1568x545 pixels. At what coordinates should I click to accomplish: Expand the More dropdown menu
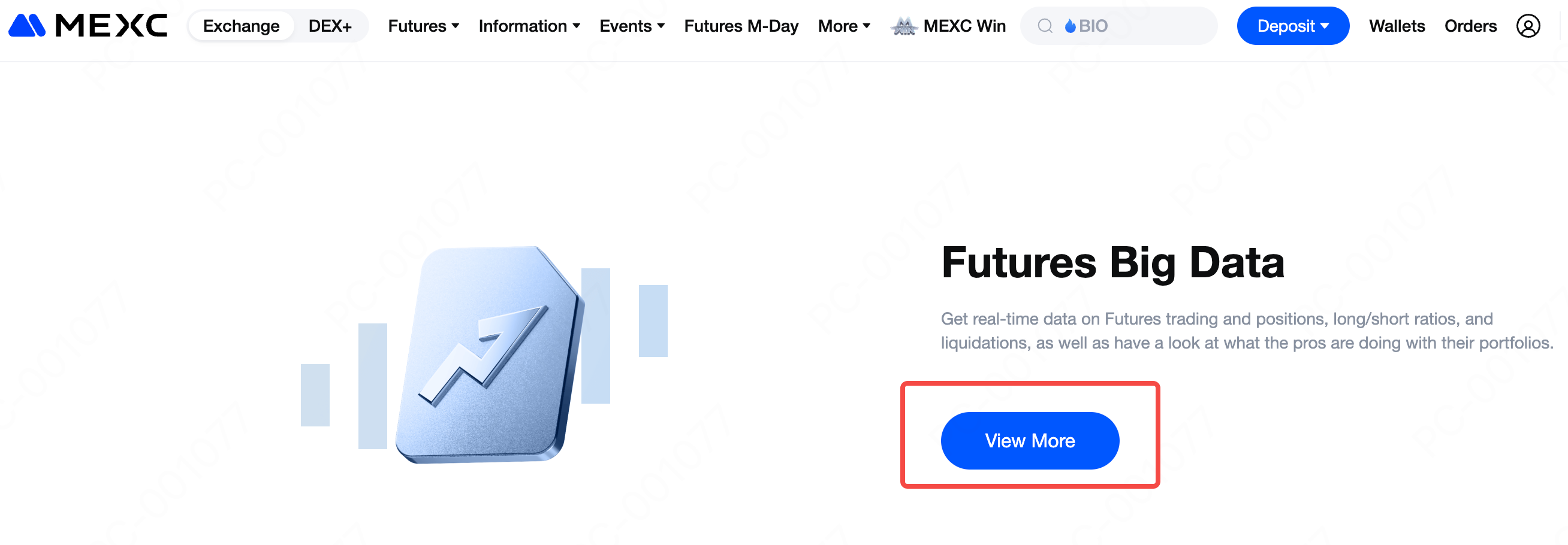click(x=844, y=26)
